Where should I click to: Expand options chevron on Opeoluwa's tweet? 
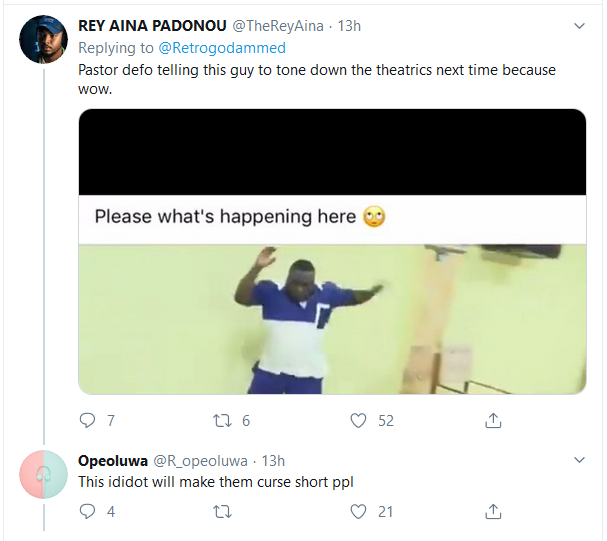pos(579,460)
